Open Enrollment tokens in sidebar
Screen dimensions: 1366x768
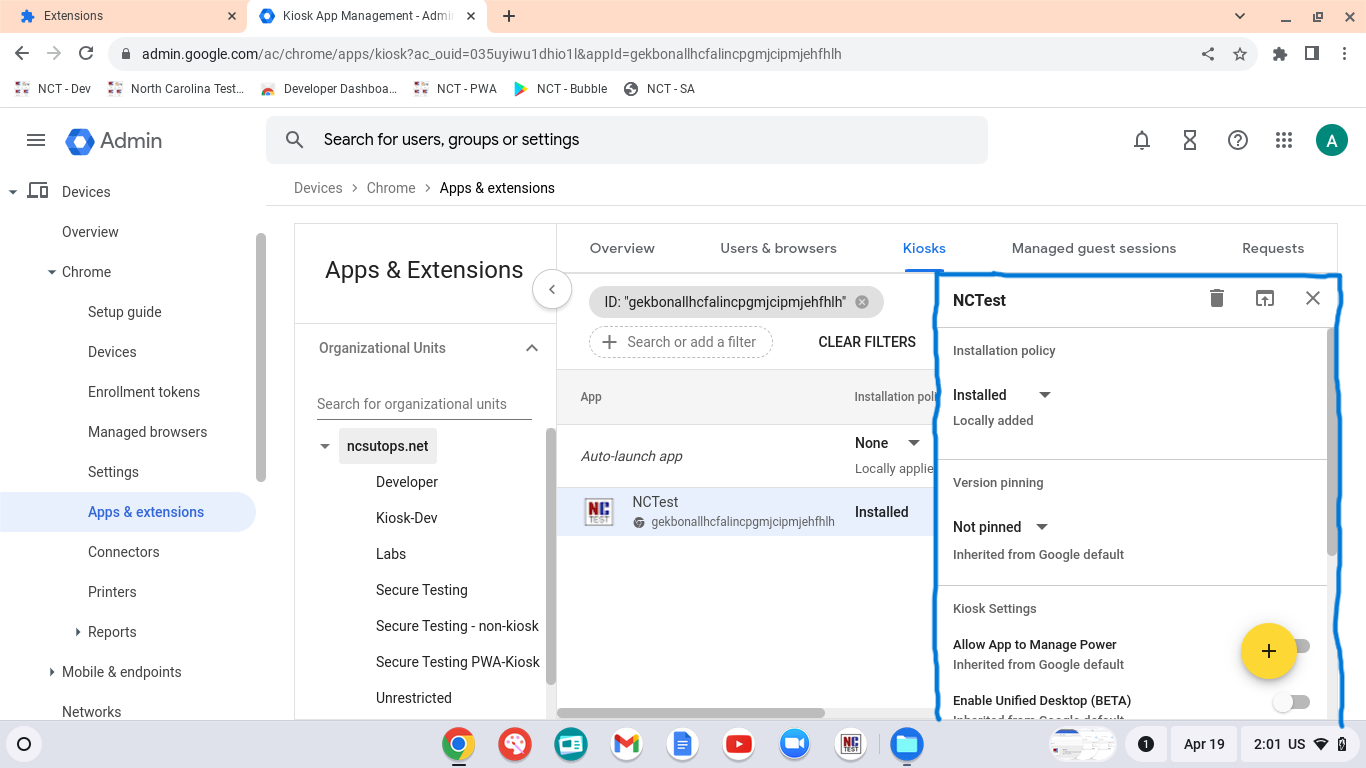[x=144, y=392]
